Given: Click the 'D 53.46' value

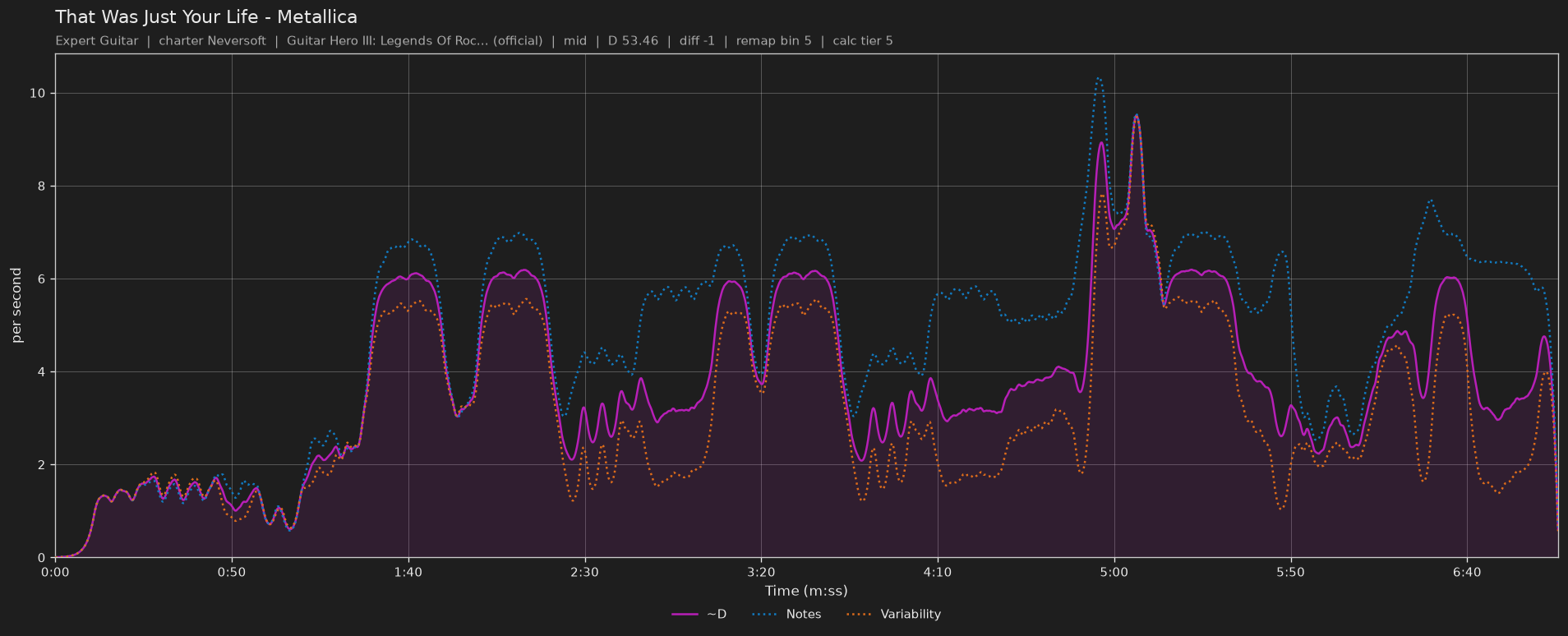Looking at the screenshot, I should pyautogui.click(x=633, y=41).
